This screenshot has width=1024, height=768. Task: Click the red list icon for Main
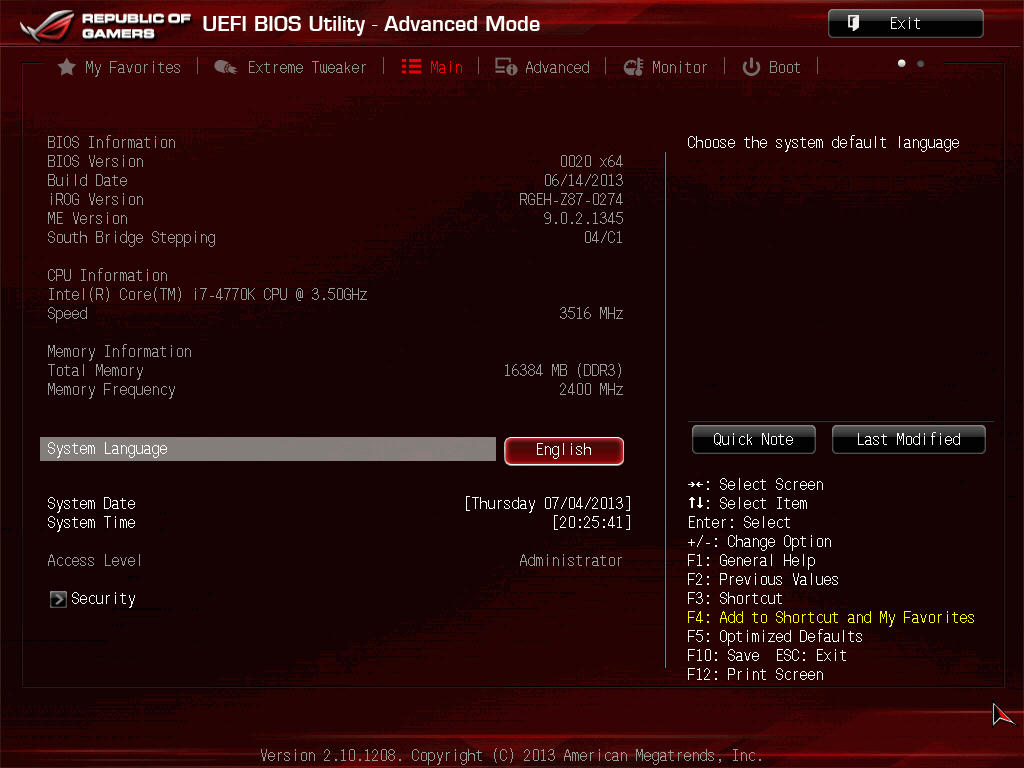pos(411,67)
